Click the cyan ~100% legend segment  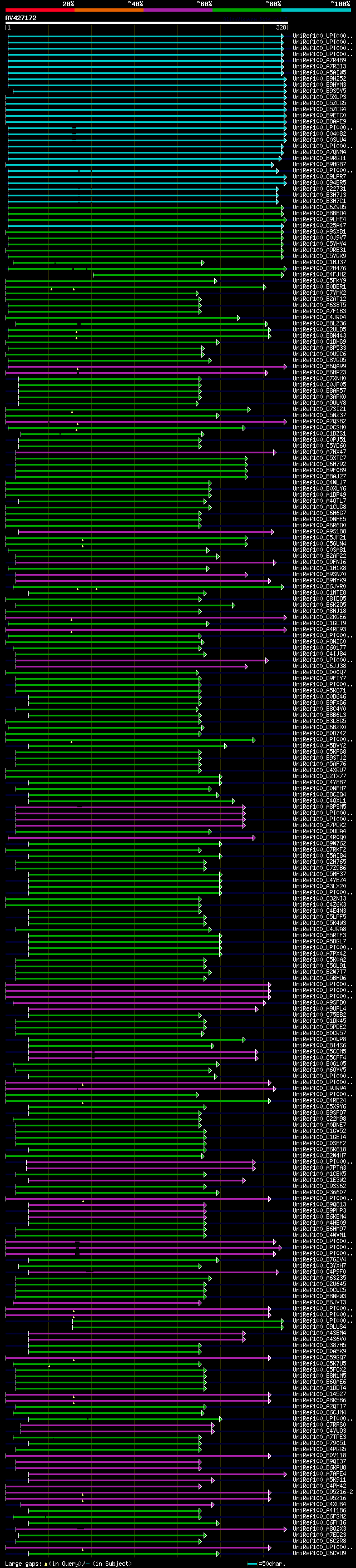click(x=316, y=11)
